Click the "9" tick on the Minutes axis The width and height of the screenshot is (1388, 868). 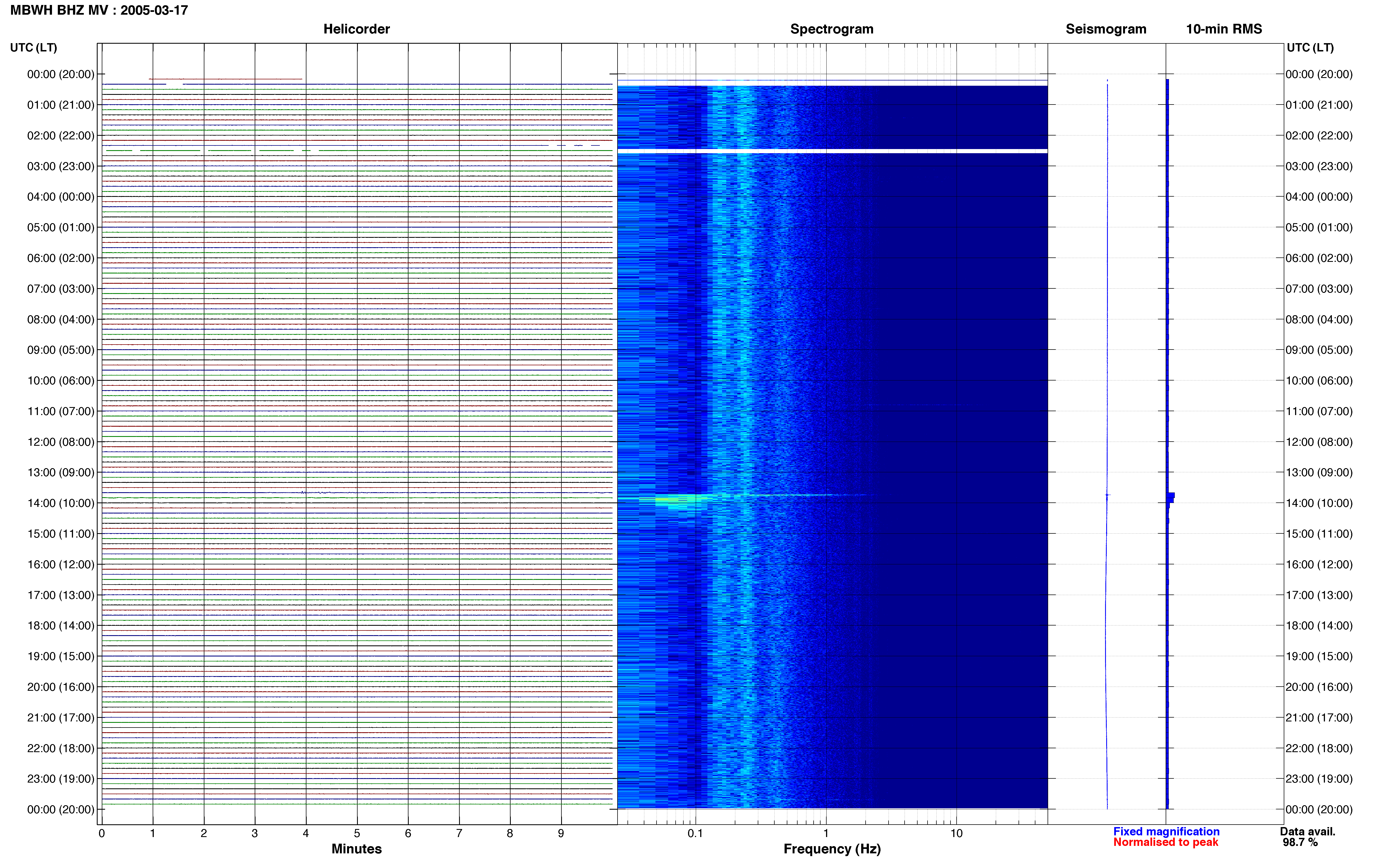point(561,833)
